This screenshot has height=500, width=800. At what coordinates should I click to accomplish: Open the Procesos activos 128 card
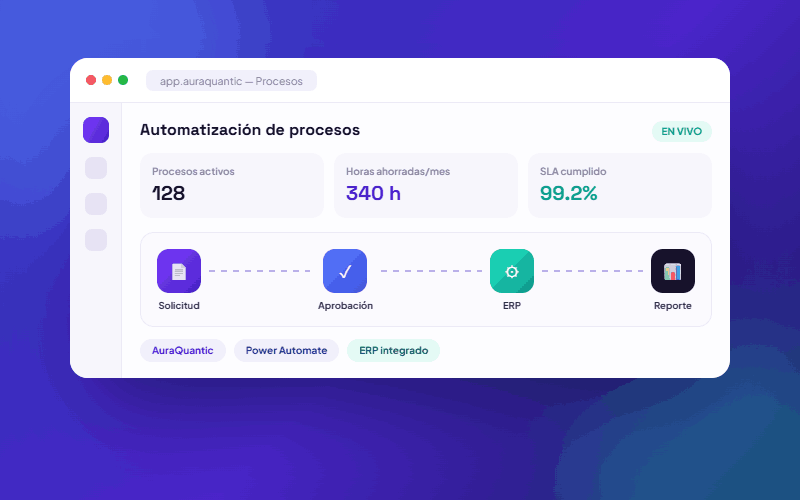[x=232, y=186]
